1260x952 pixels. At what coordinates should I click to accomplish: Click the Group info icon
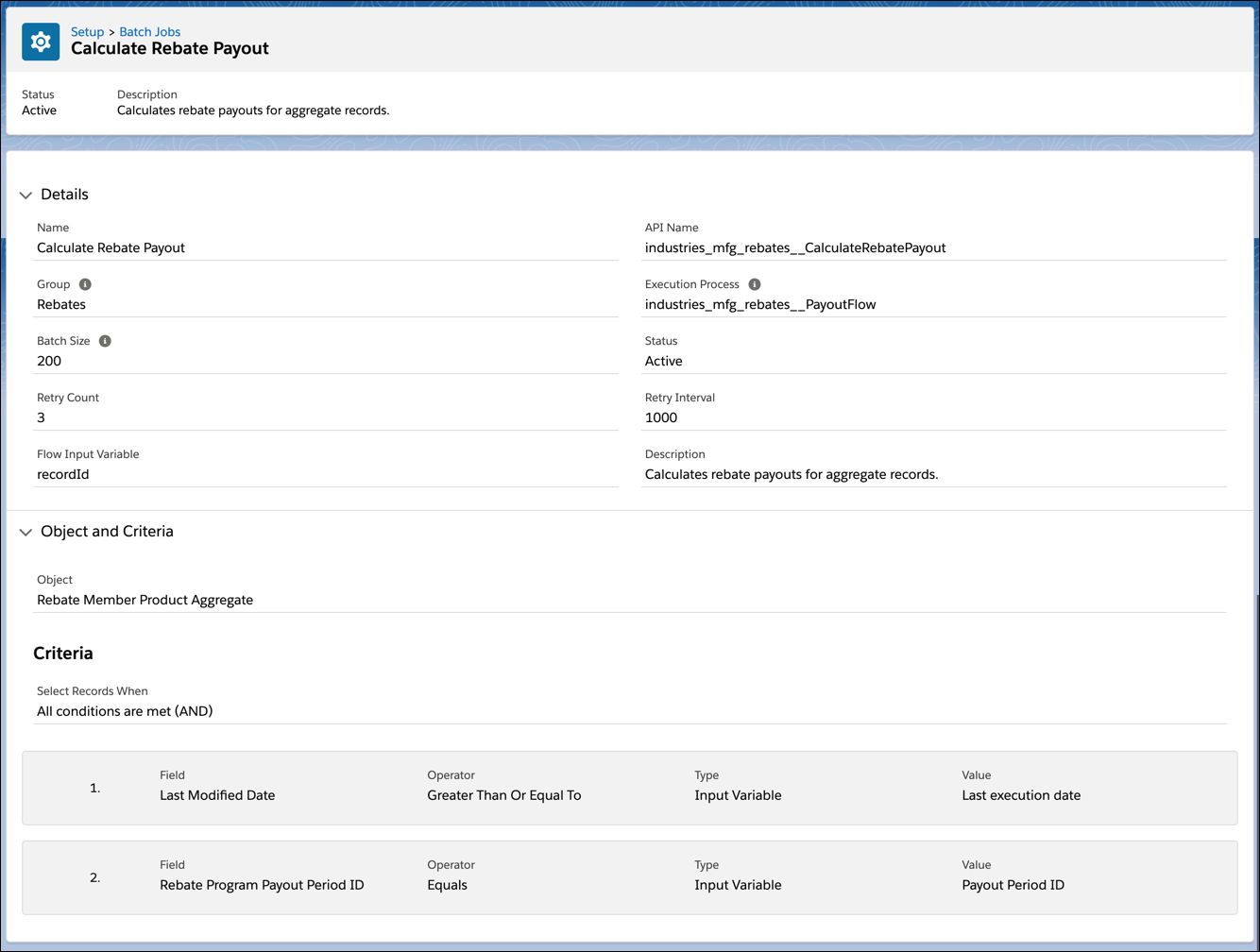click(85, 284)
